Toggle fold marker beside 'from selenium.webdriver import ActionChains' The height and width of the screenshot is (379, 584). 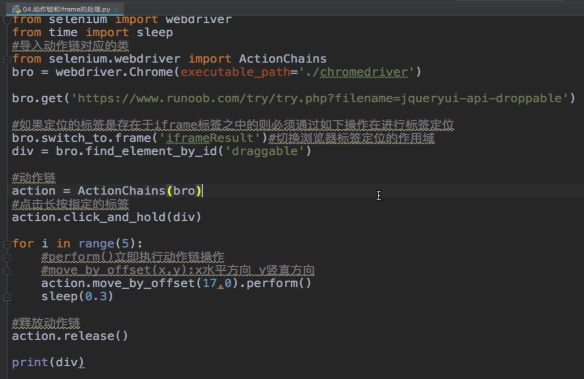pyautogui.click(x=6, y=59)
